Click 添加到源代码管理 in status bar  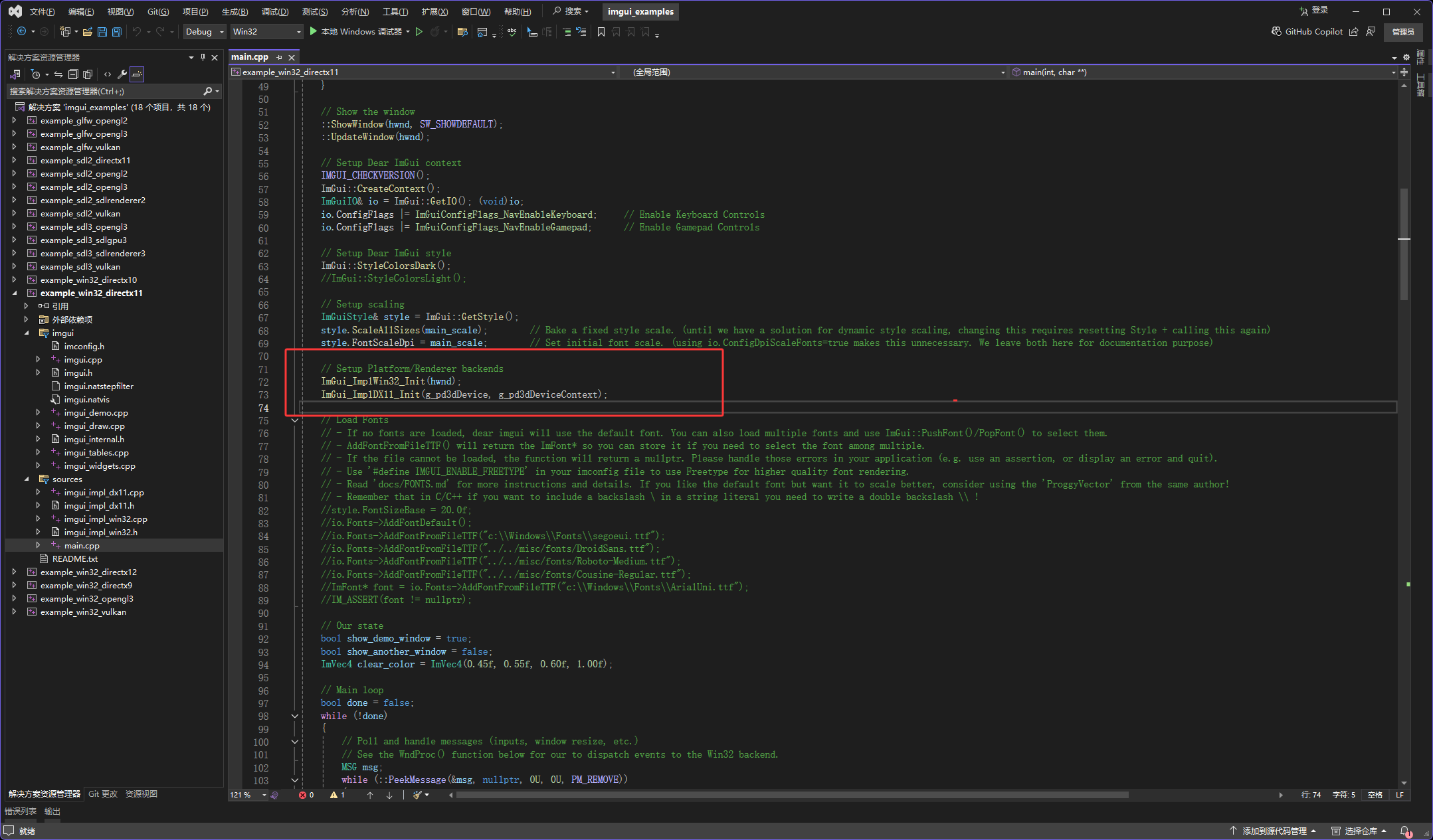(1273, 831)
